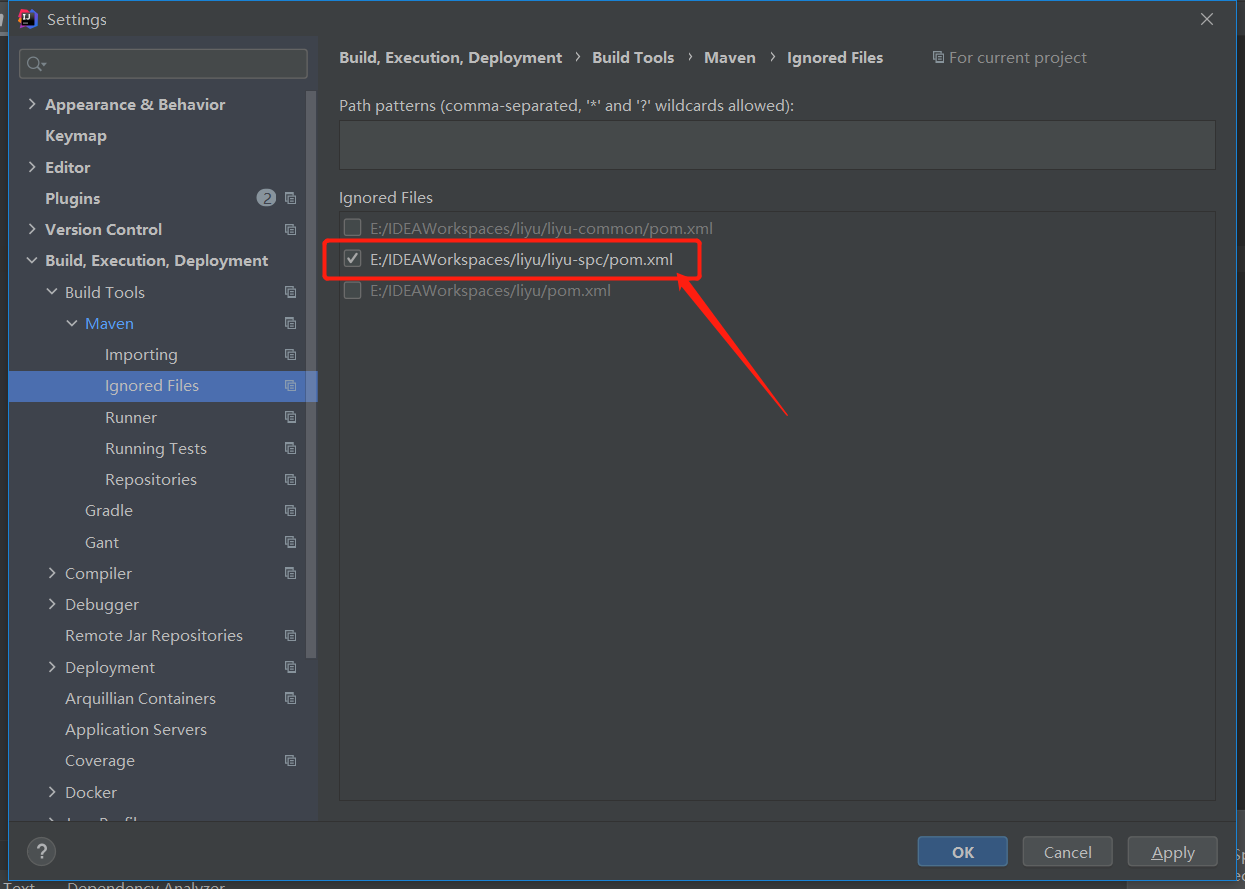Click the IntelliJ IDEA logo in title bar

click(28, 19)
